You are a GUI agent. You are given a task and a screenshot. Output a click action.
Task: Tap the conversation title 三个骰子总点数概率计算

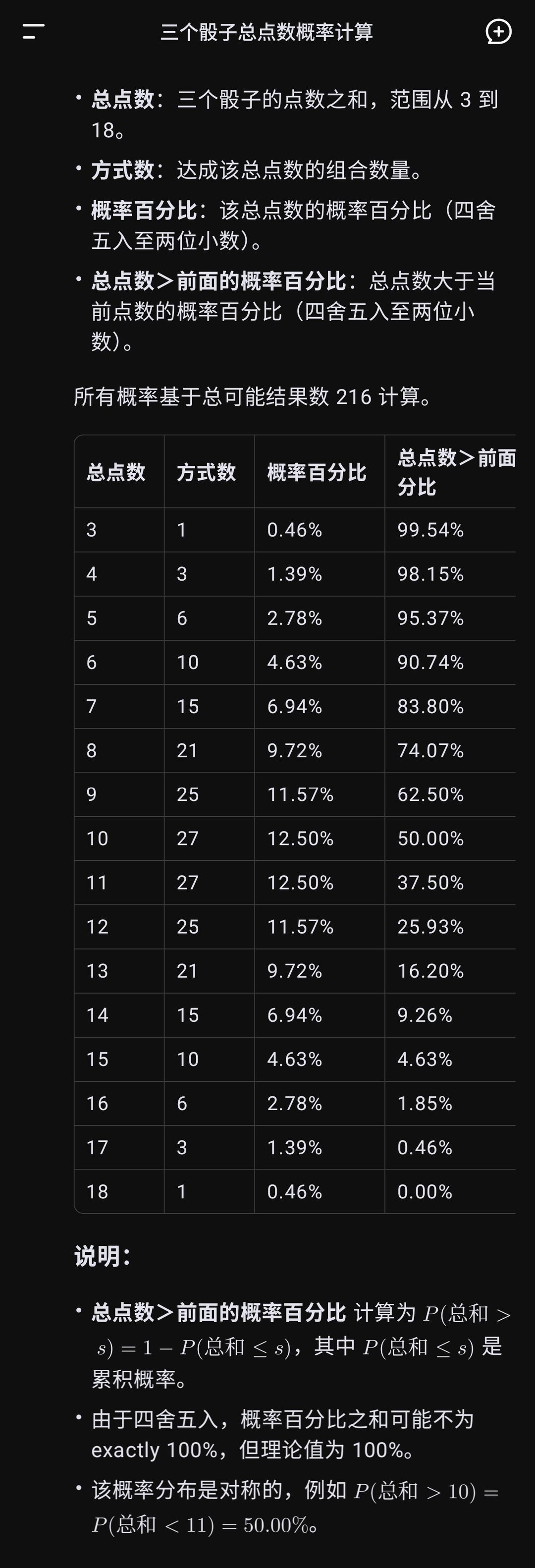(x=267, y=32)
